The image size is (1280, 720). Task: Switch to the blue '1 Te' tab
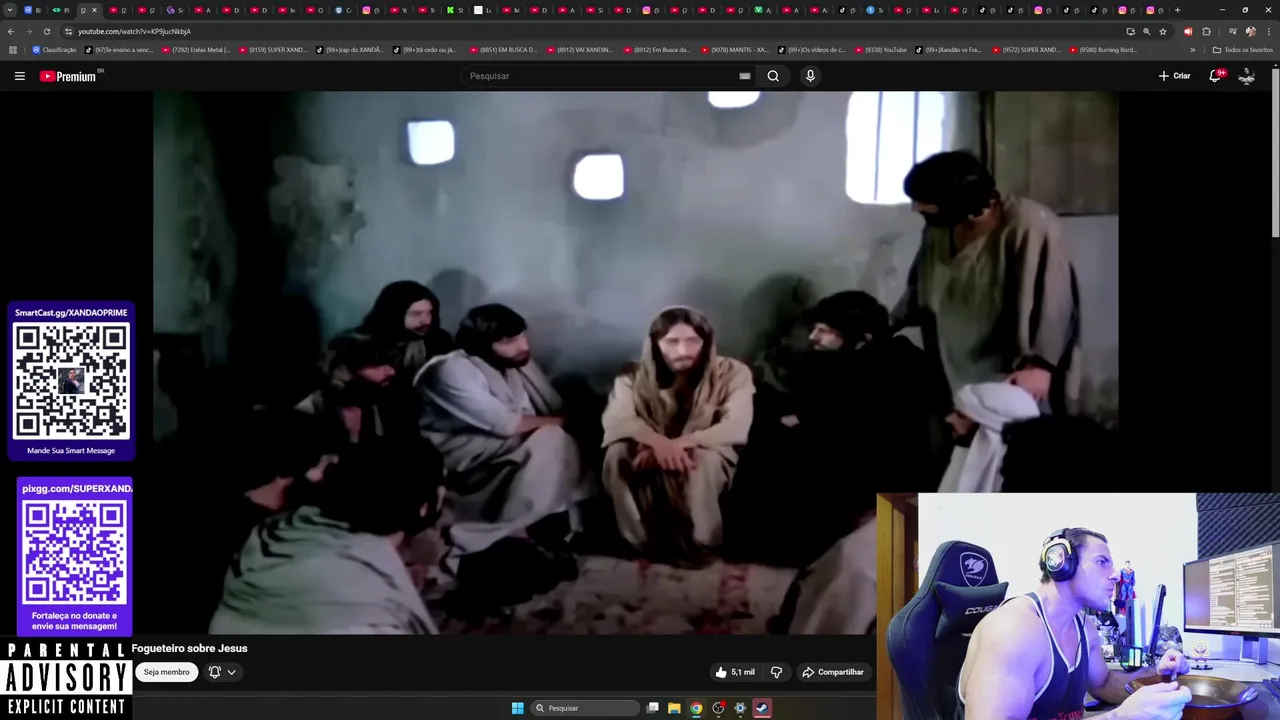coord(875,10)
